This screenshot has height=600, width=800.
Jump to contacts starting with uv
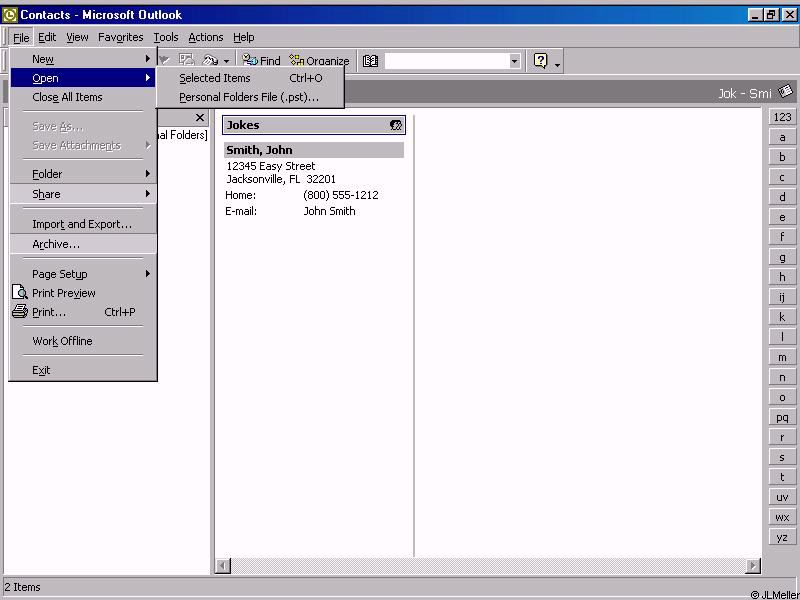(x=782, y=497)
